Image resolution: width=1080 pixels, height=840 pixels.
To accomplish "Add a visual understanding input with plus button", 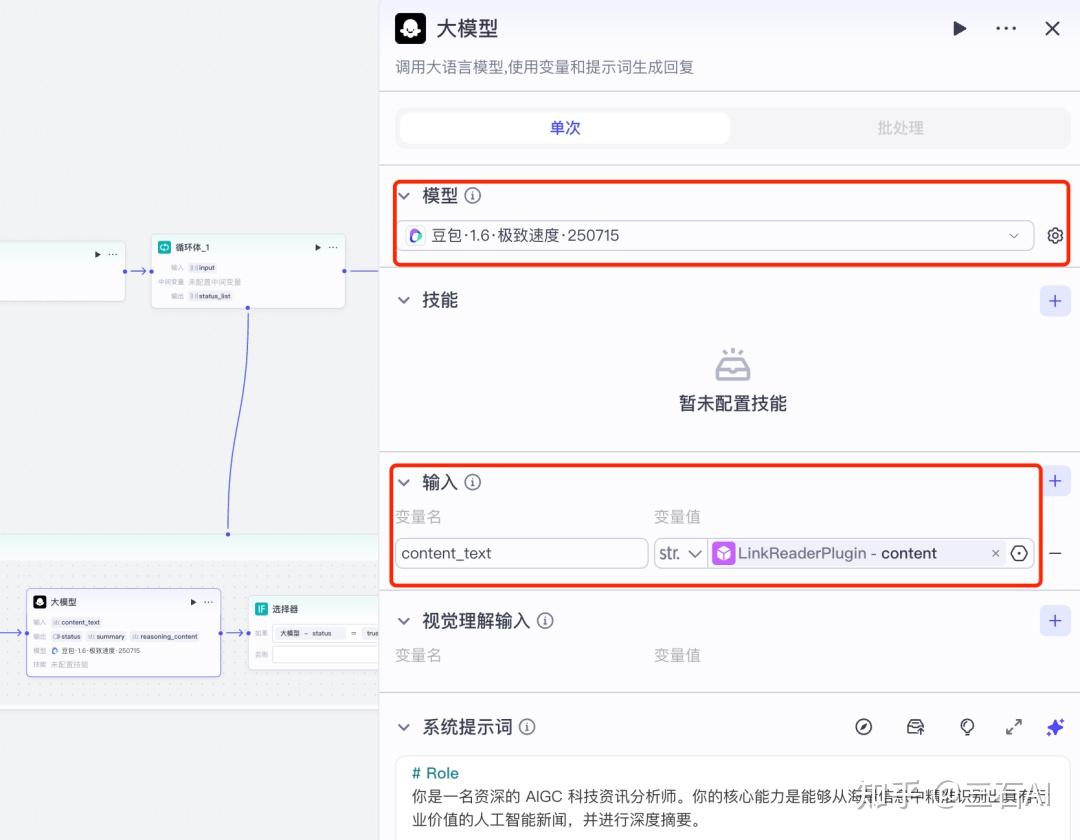I will click(1055, 621).
